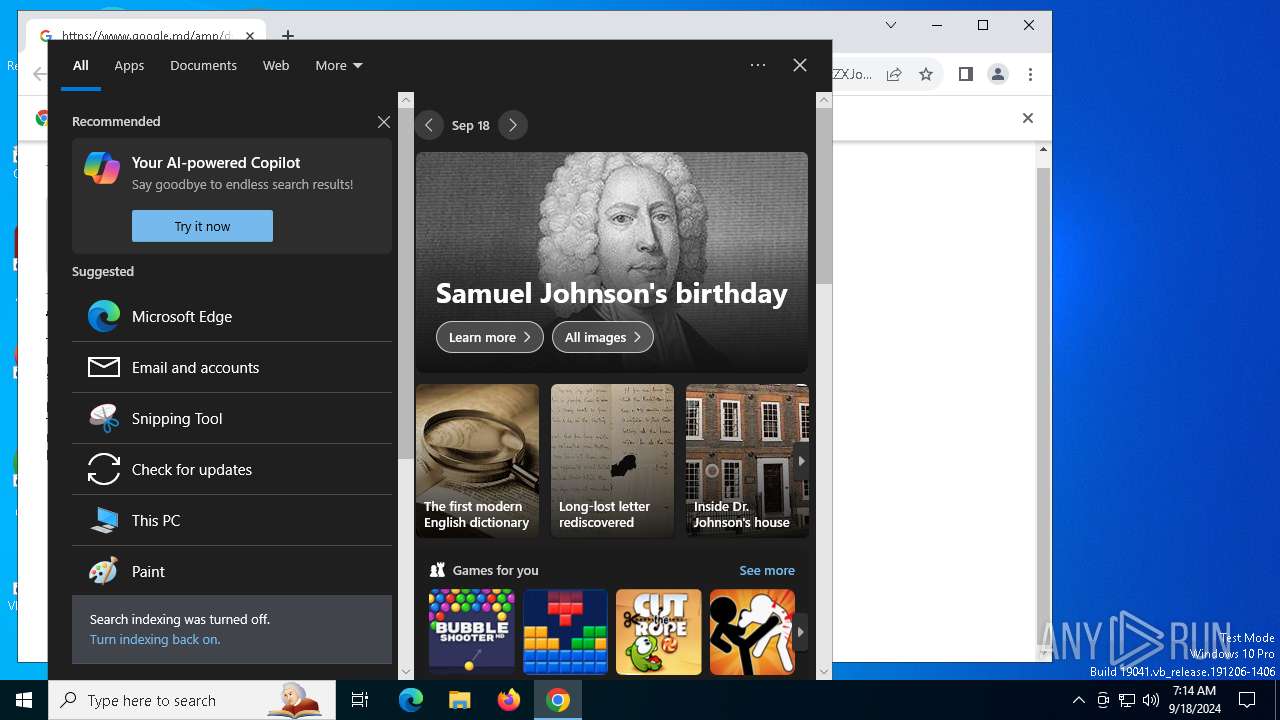This screenshot has width=1280, height=720.
Task: Bookmark the page with Chrome star
Action: pyautogui.click(x=926, y=74)
